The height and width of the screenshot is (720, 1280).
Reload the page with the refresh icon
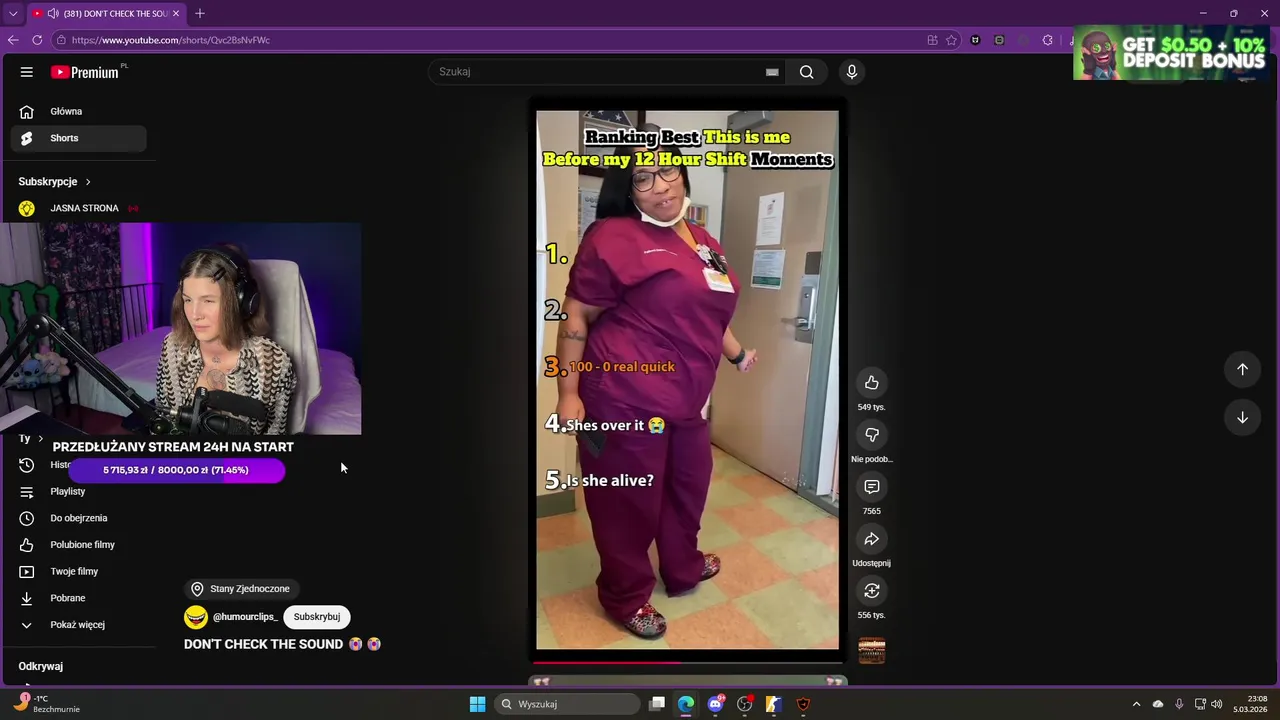tap(37, 40)
